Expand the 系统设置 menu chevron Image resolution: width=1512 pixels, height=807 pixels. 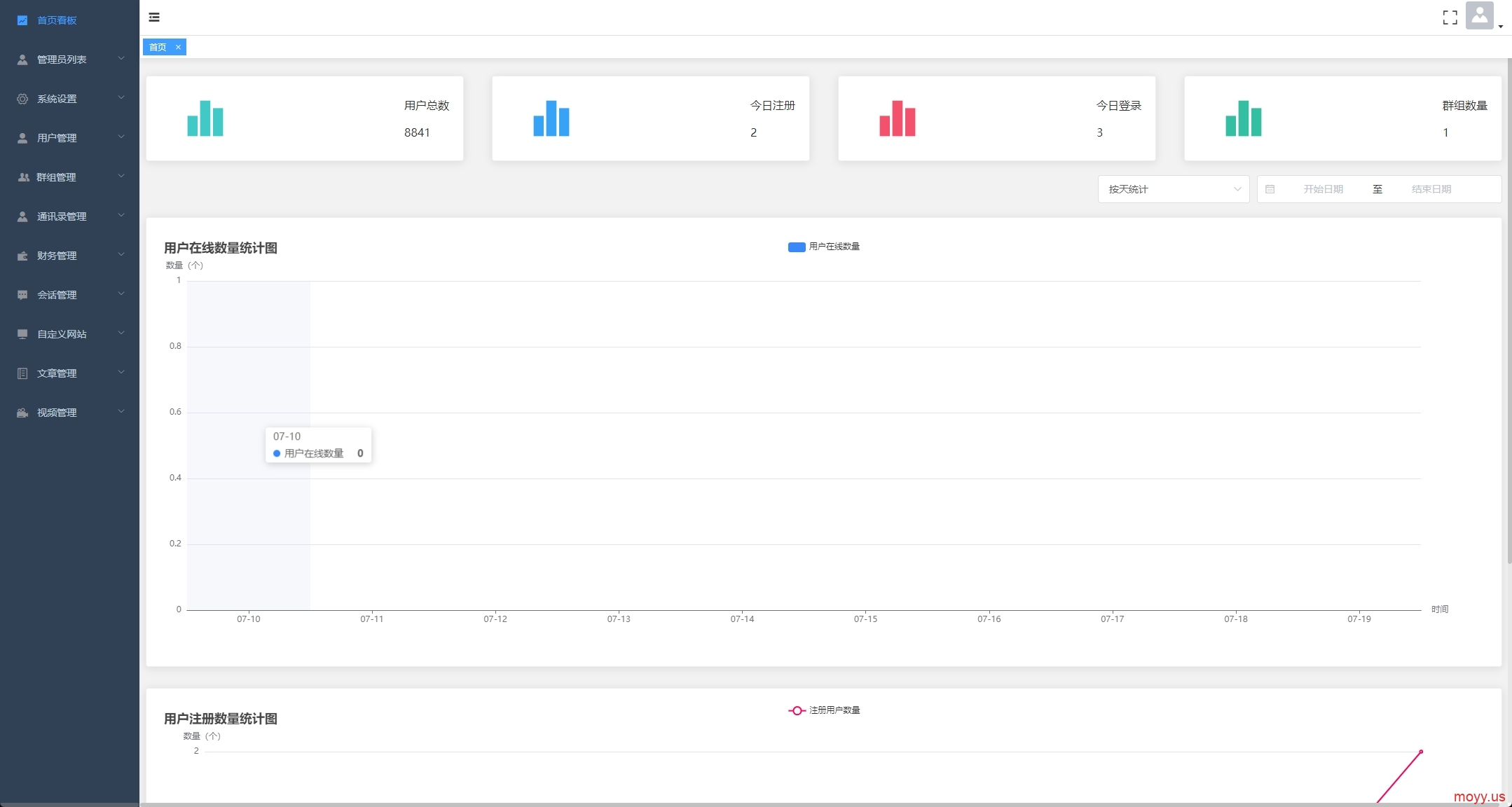[121, 97]
